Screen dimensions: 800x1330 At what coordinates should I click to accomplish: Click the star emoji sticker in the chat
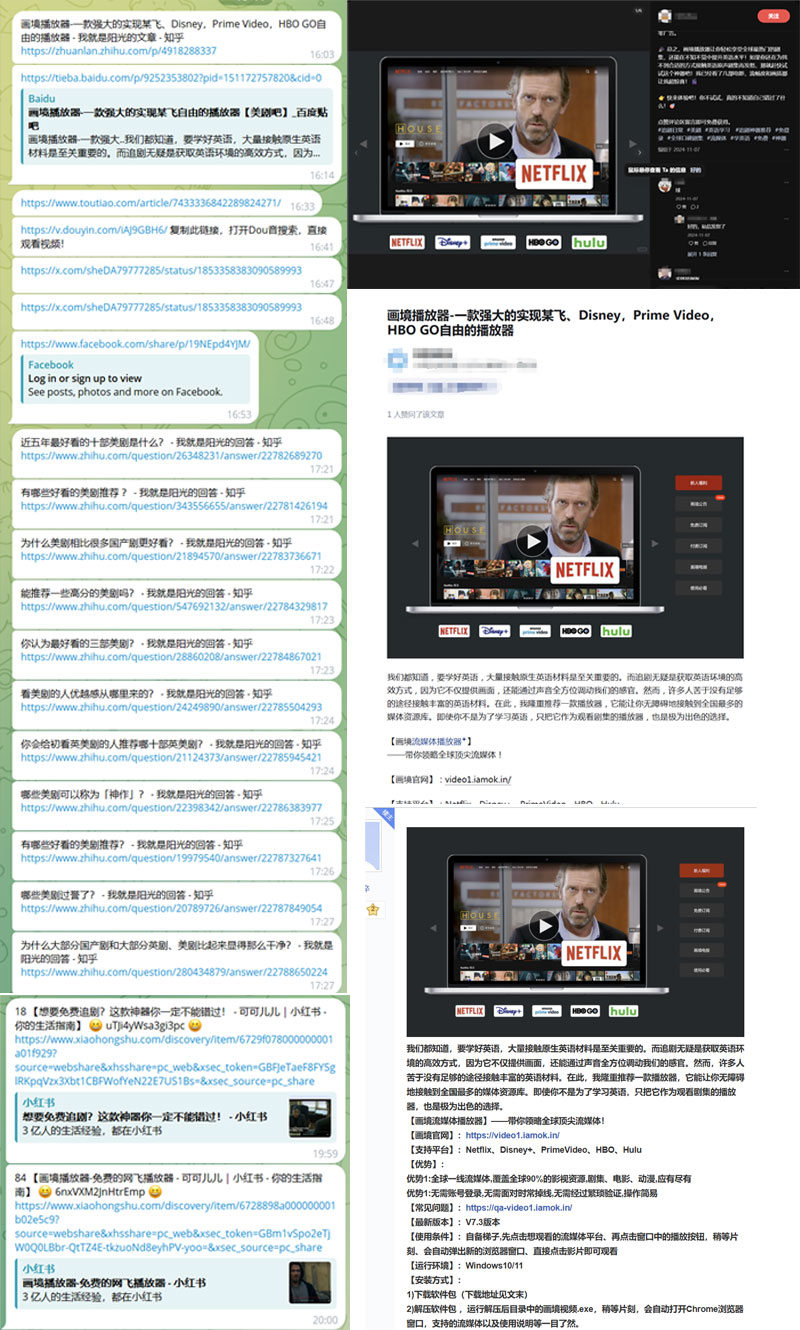tap(373, 910)
